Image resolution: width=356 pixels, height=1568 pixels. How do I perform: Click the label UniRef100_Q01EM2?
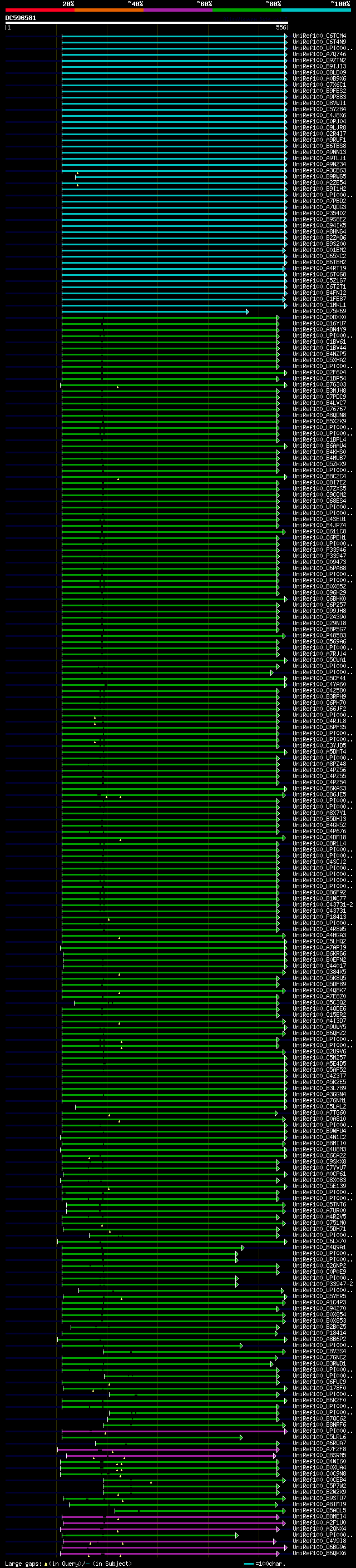click(319, 250)
